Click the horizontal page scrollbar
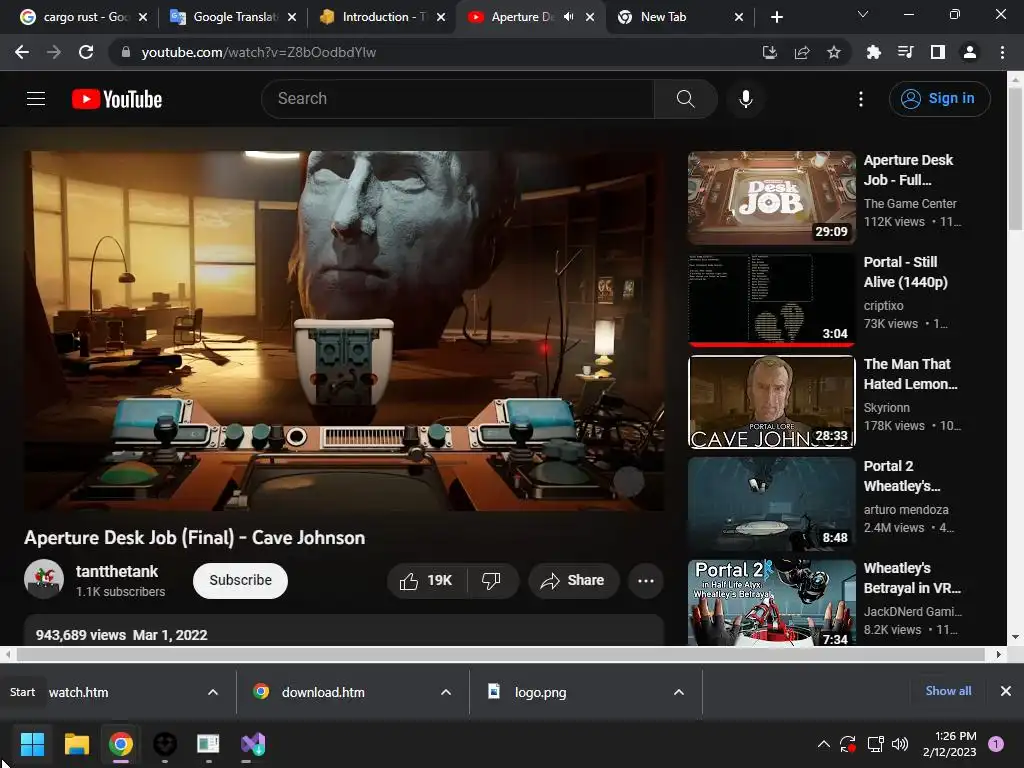Screen dimensions: 1024x768 point(500,654)
